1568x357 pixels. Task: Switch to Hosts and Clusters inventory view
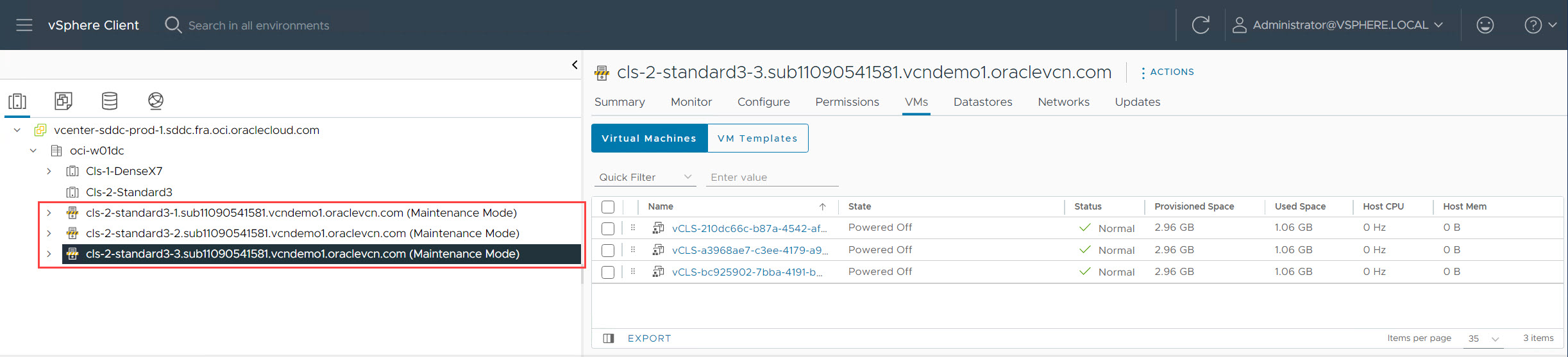17,101
